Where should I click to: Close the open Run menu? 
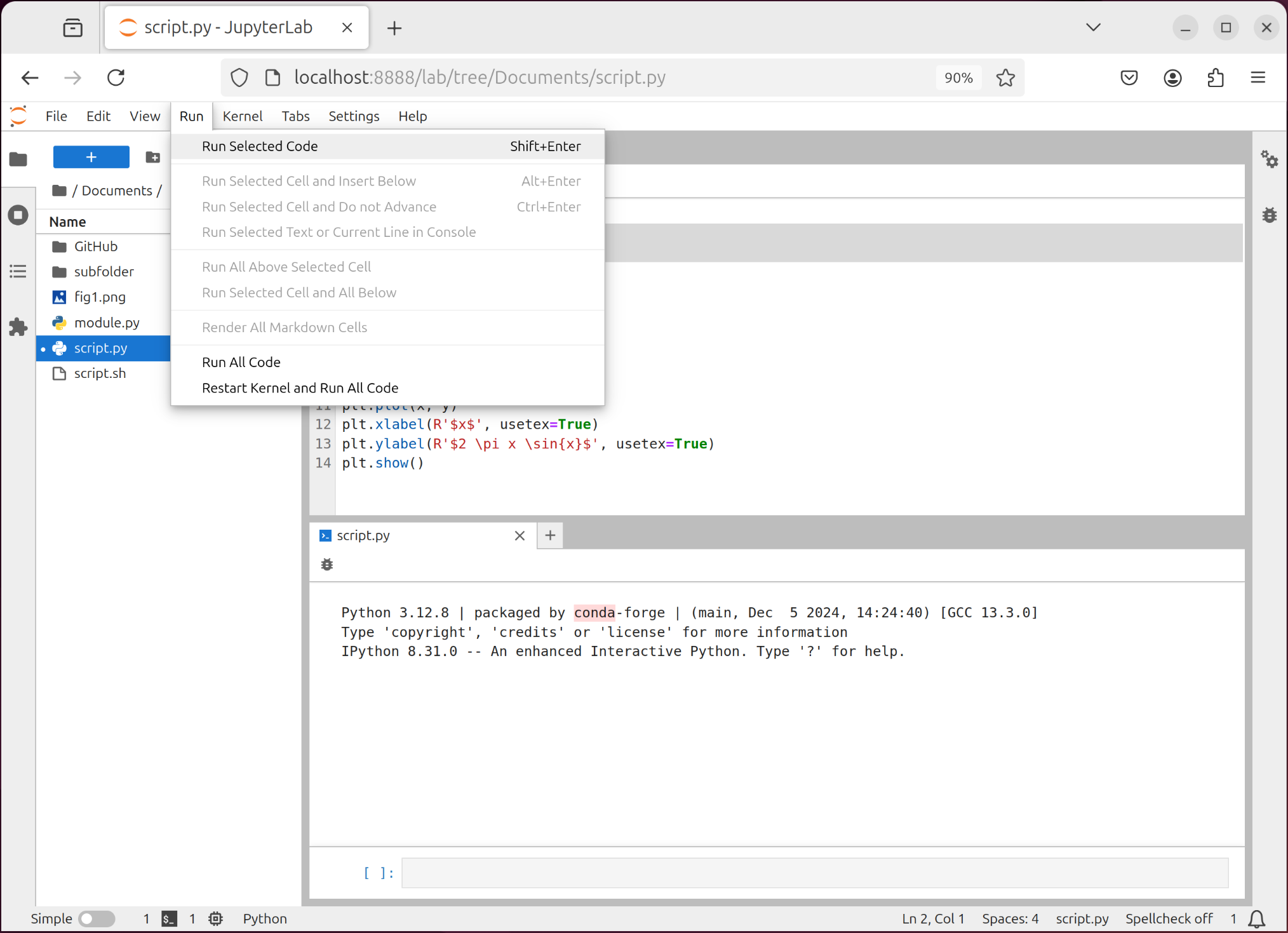pos(191,116)
